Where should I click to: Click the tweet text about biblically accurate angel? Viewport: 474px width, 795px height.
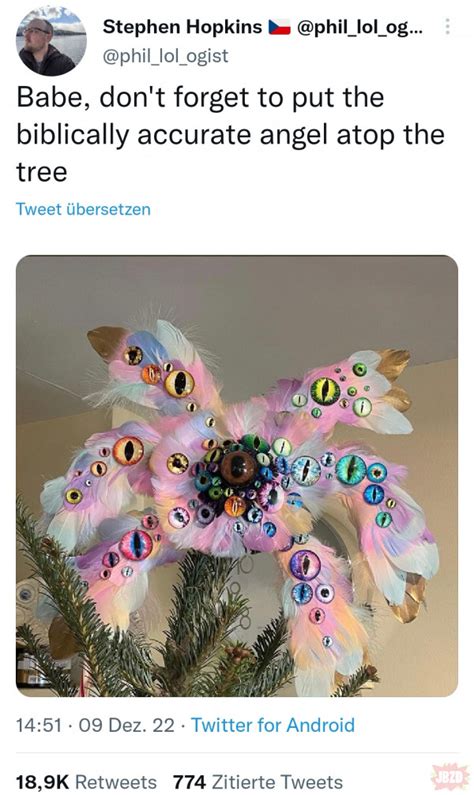(231, 134)
